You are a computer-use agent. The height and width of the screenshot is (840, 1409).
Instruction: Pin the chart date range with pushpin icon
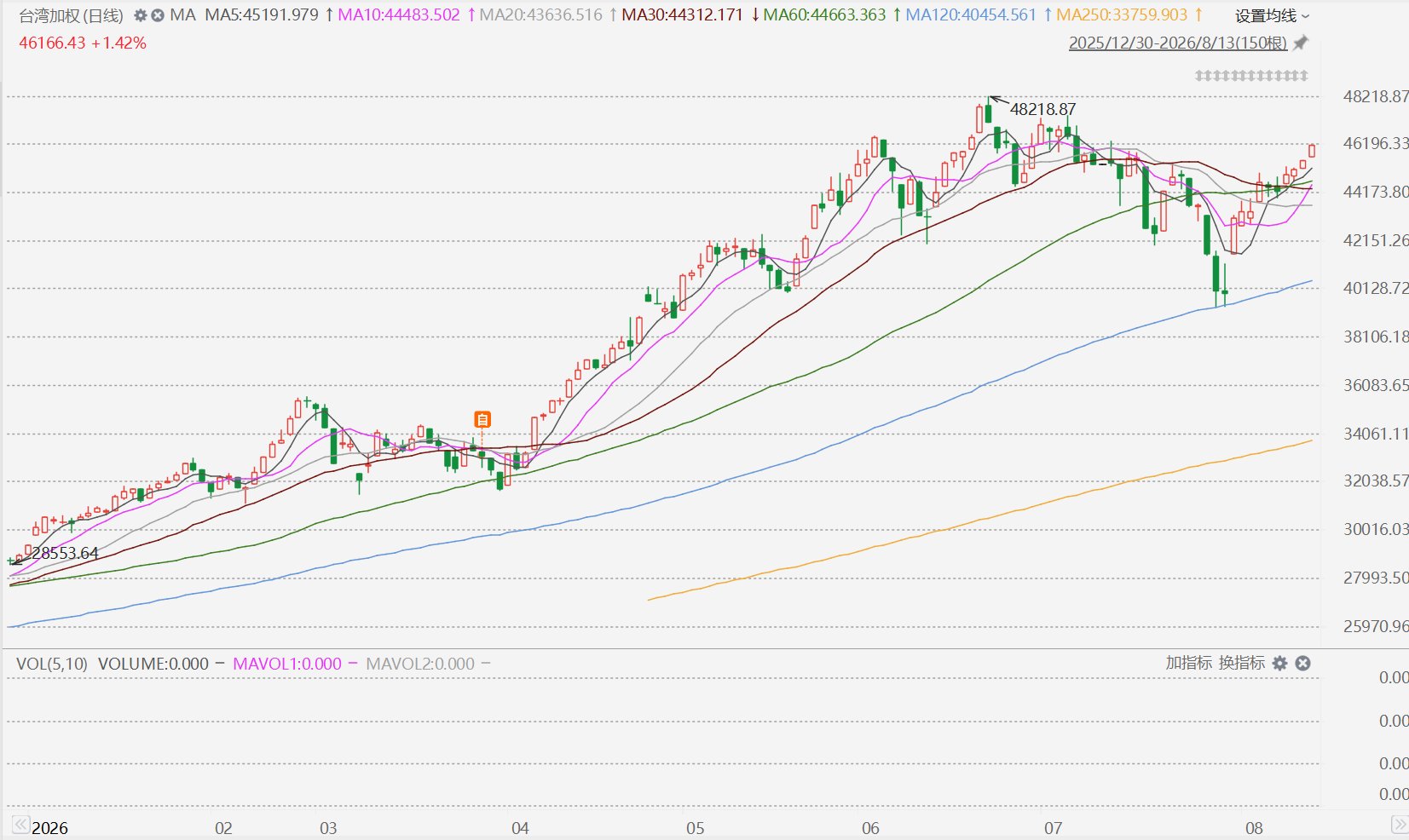click(x=1301, y=43)
